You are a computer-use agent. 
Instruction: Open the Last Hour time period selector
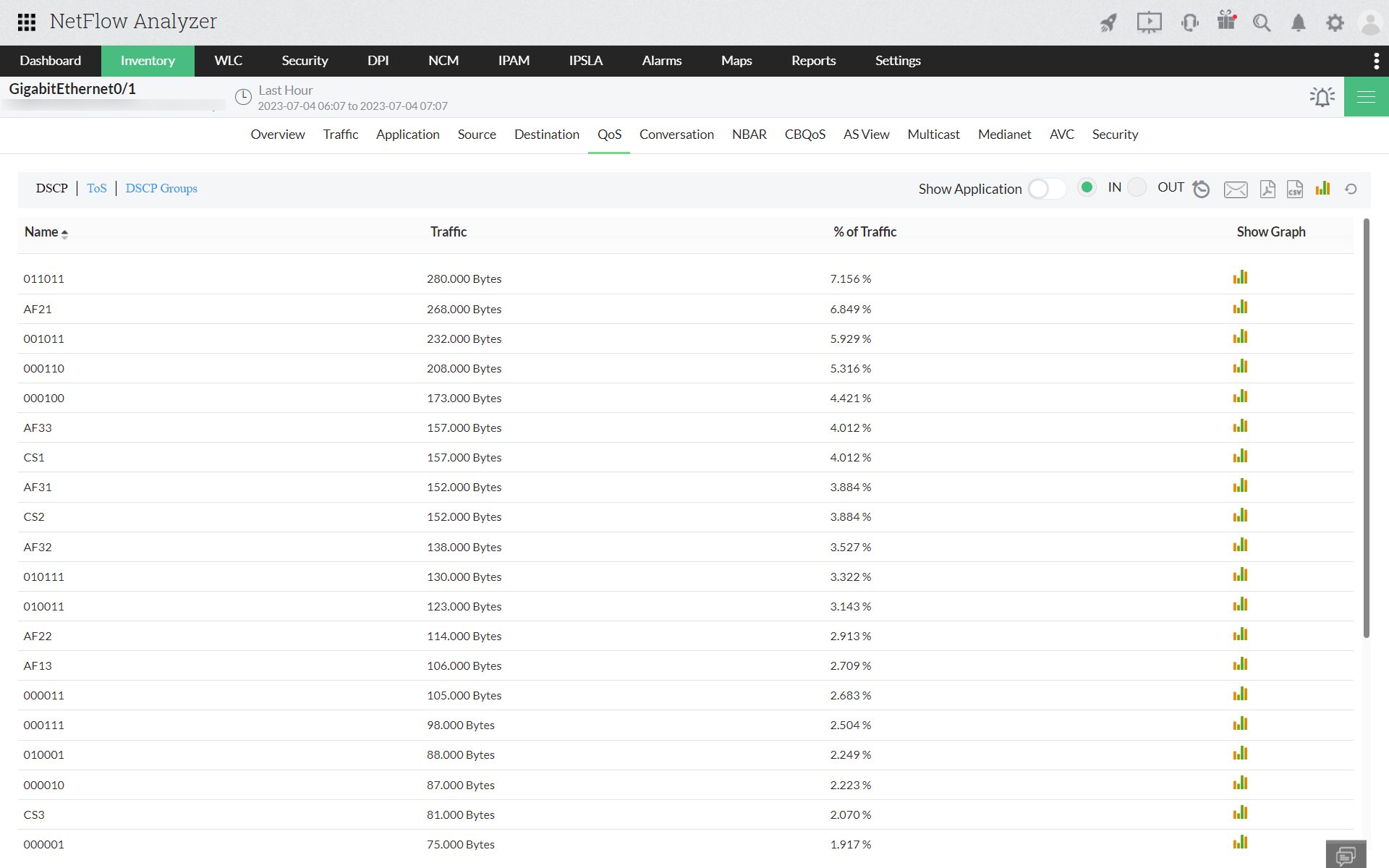[x=285, y=90]
